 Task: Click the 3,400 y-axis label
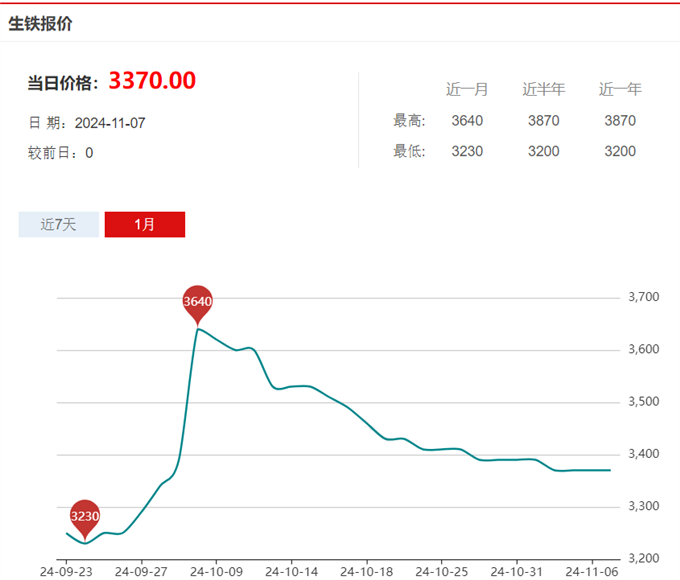tap(643, 454)
